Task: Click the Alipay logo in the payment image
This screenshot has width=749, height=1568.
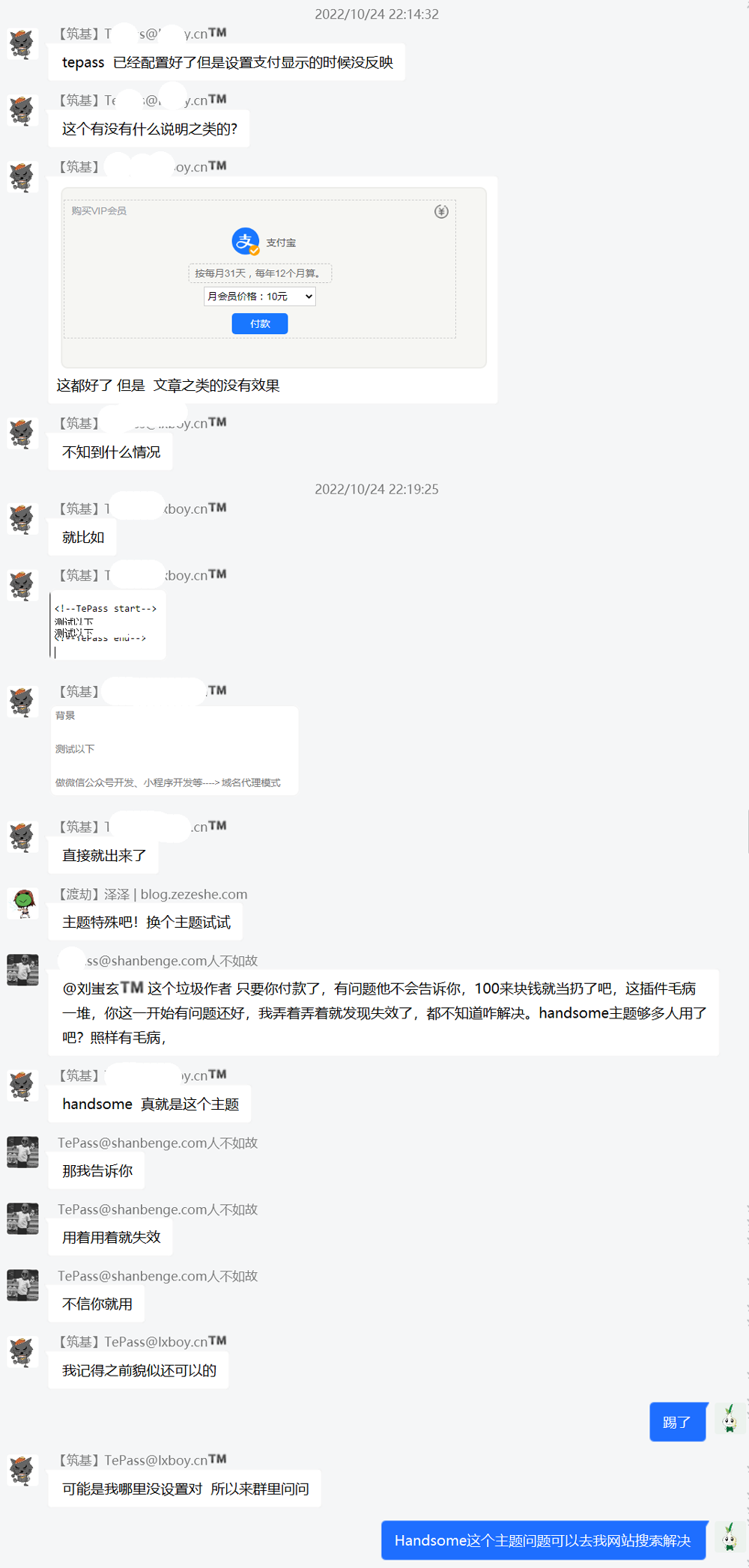Action: coord(245,242)
